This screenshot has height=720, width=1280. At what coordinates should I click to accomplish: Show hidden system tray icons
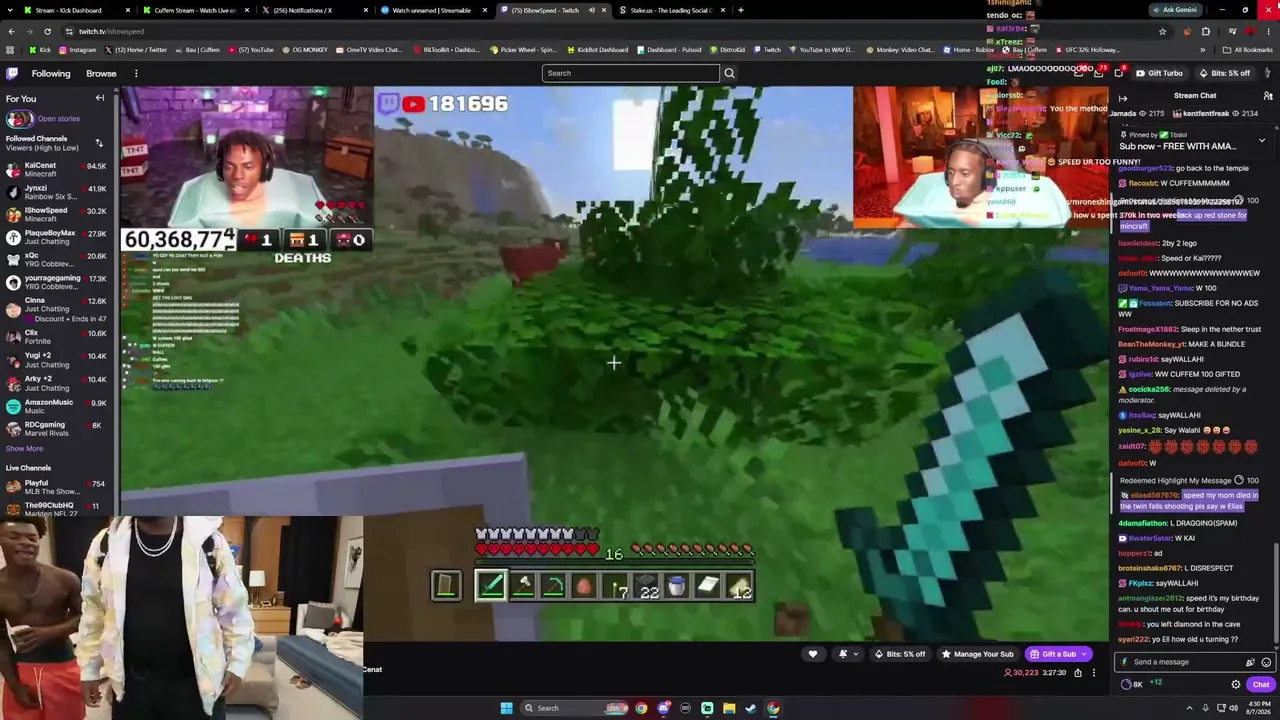pyautogui.click(x=1191, y=708)
